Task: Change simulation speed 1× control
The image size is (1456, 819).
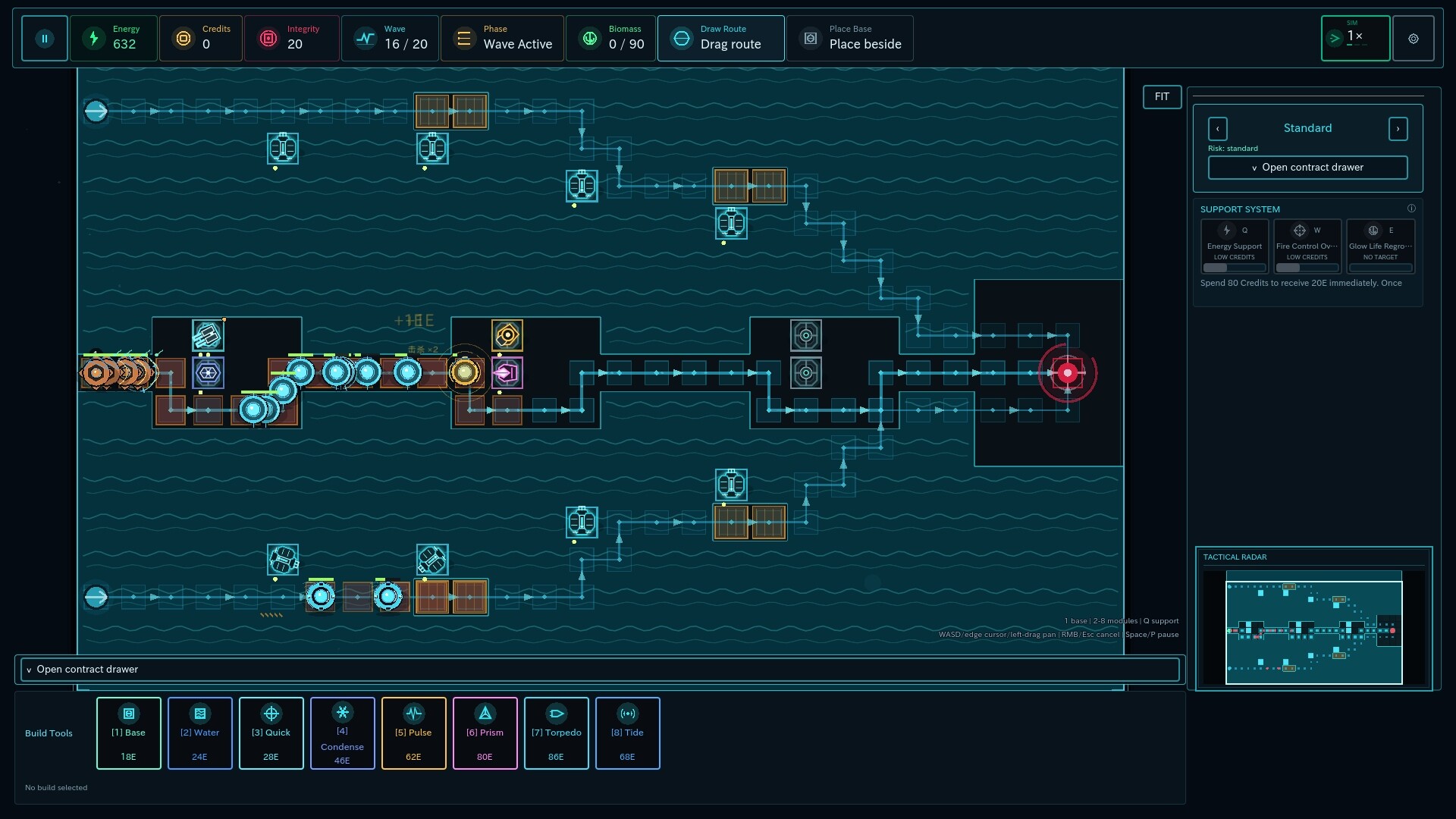Action: pos(1356,38)
